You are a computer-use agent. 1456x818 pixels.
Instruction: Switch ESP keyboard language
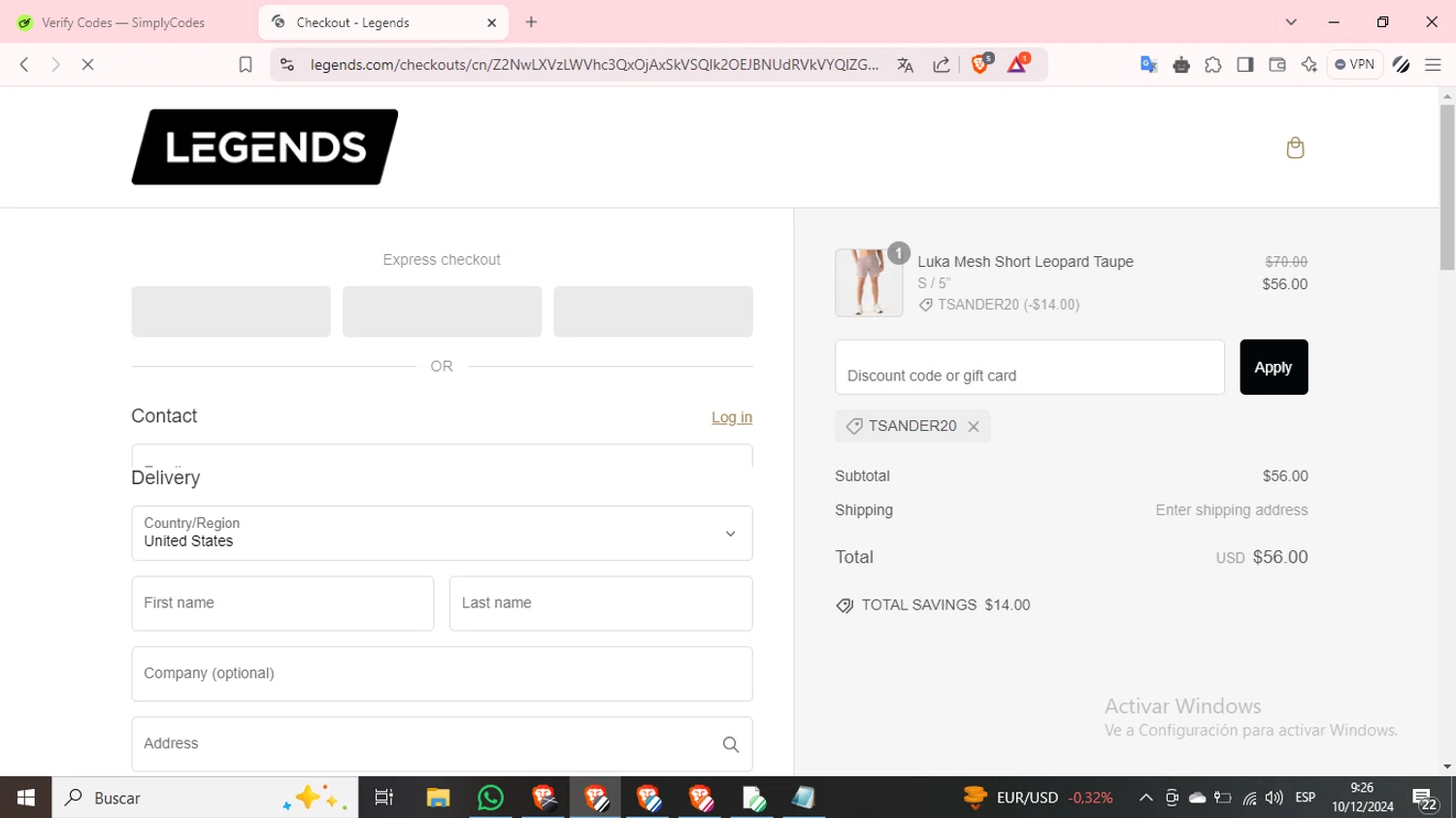point(1306,798)
